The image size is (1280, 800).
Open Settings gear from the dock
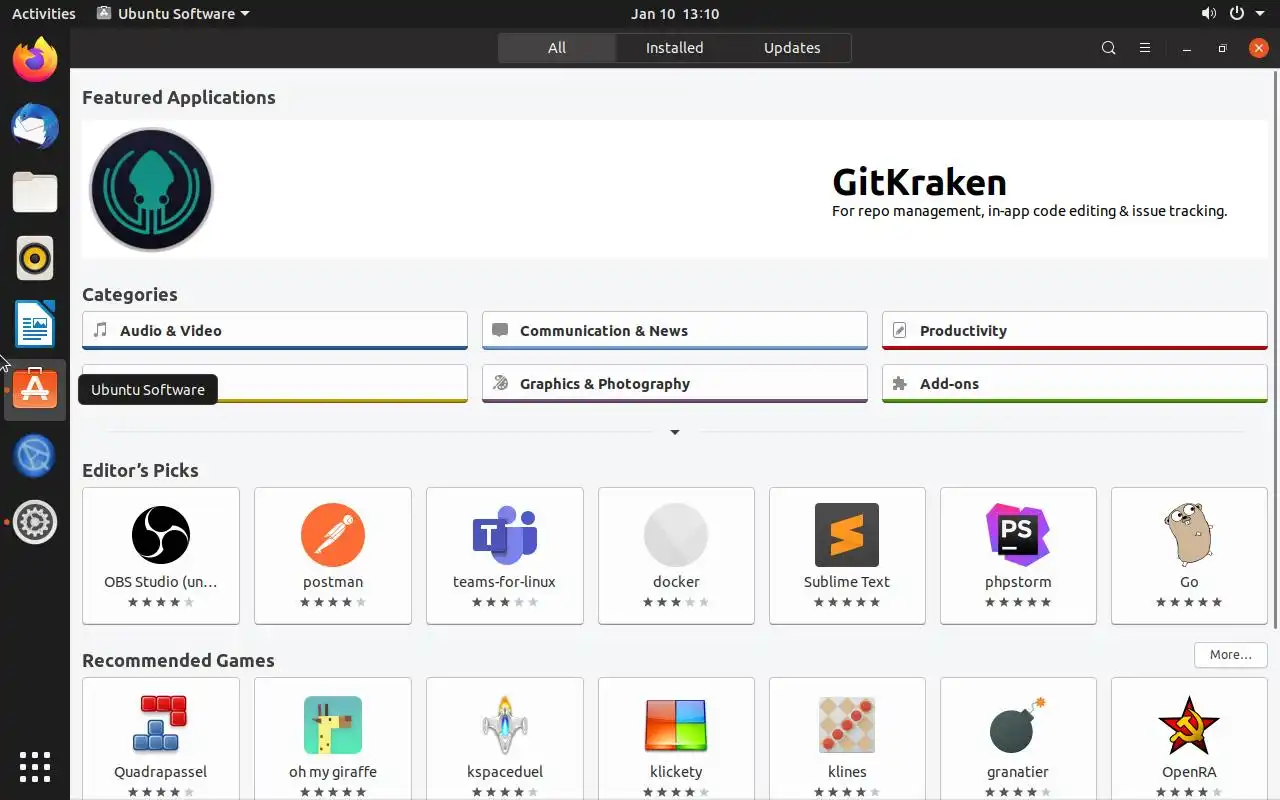pos(35,522)
